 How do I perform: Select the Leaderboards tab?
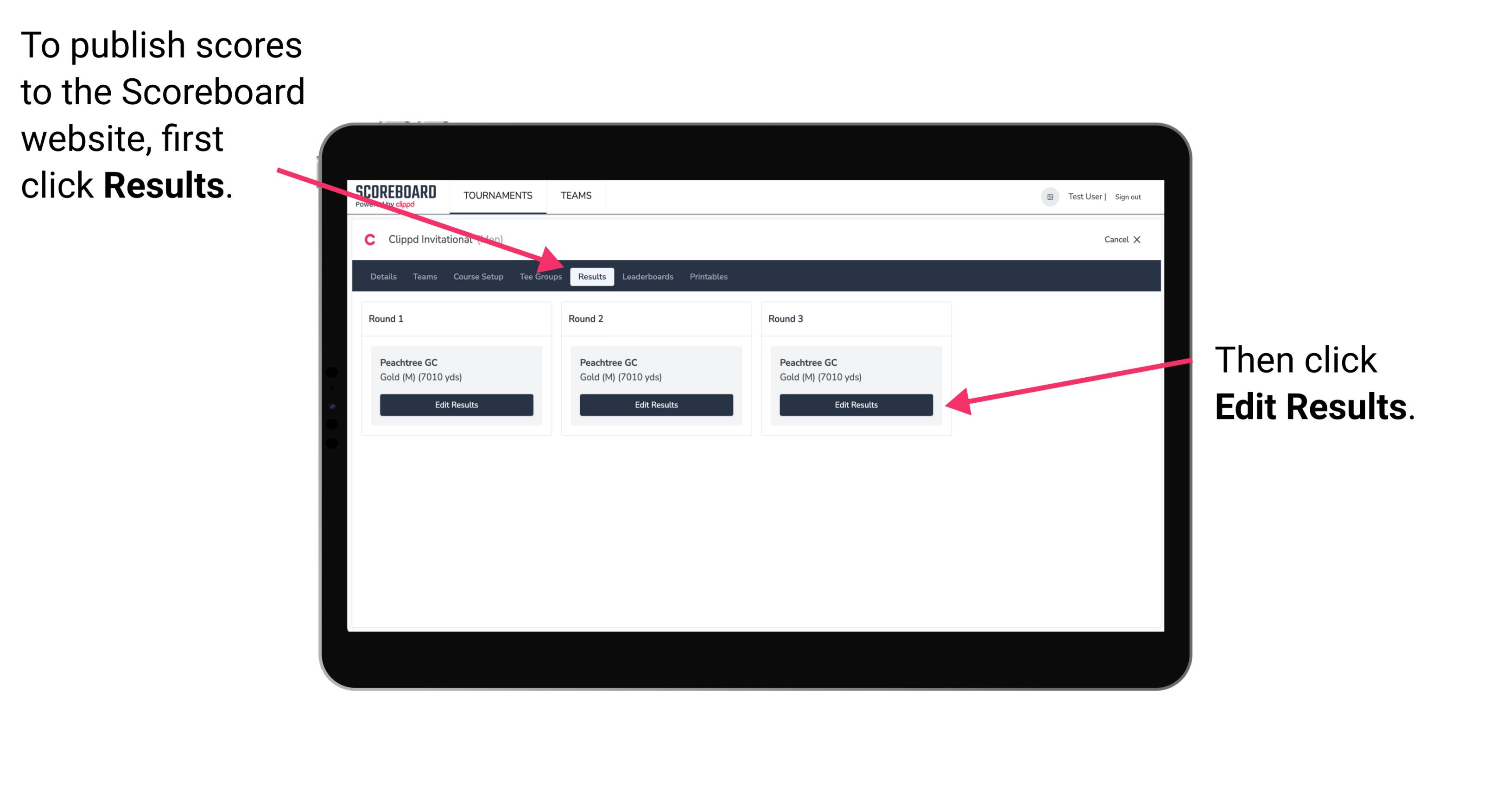pos(648,276)
